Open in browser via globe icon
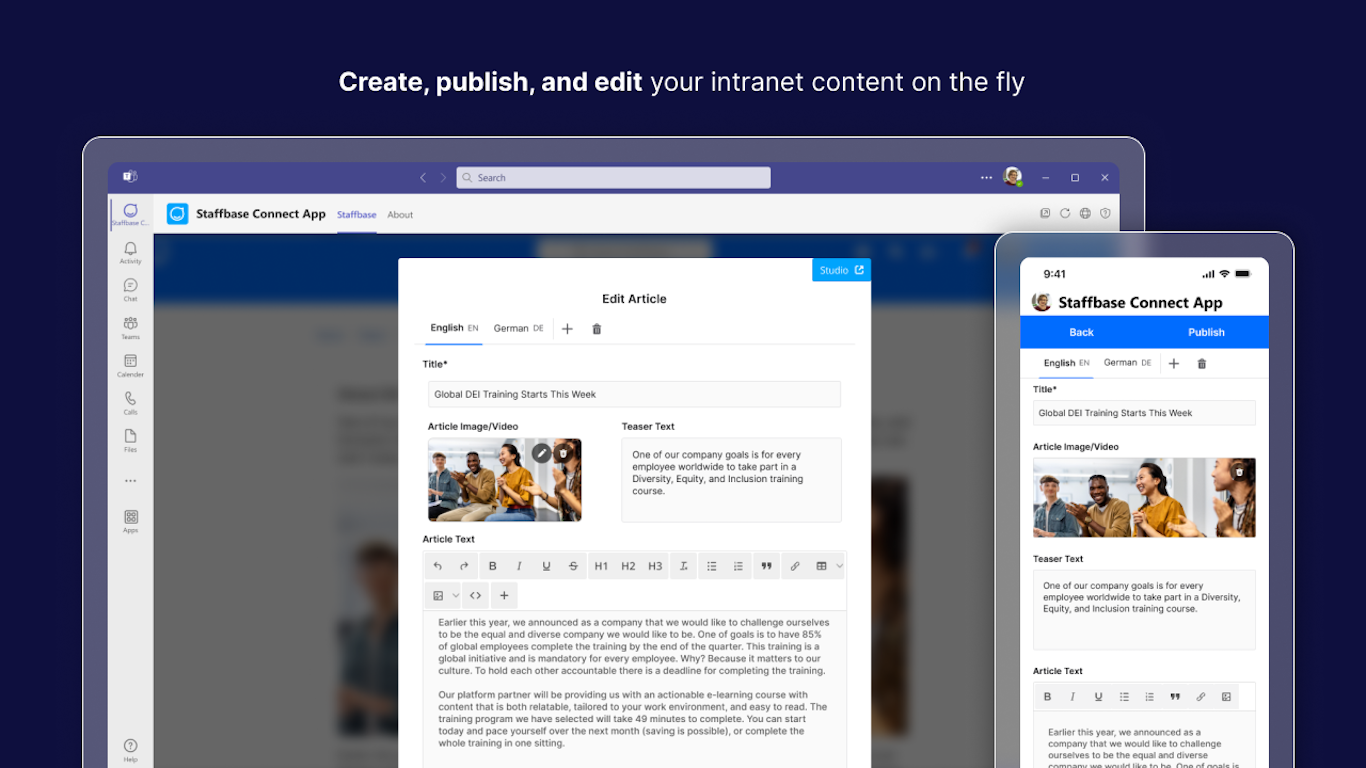 pyautogui.click(x=1085, y=214)
